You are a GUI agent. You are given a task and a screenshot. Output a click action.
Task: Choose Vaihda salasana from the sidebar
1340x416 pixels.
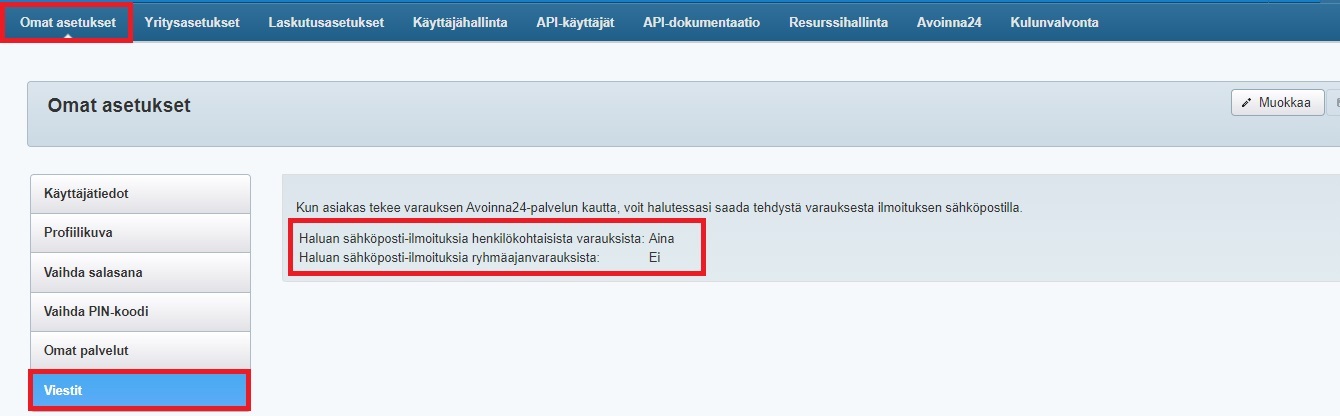click(x=140, y=272)
